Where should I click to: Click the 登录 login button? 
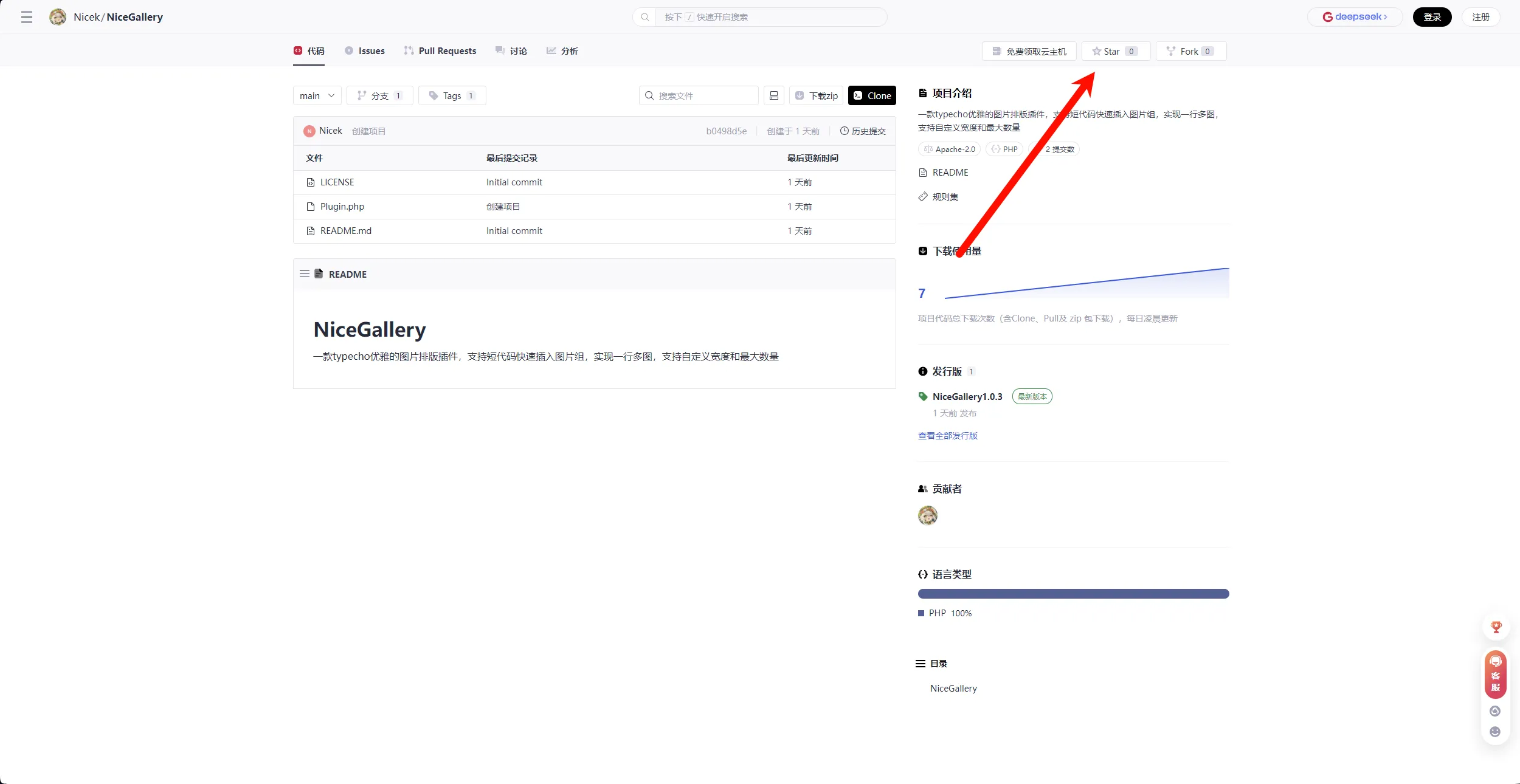point(1432,17)
